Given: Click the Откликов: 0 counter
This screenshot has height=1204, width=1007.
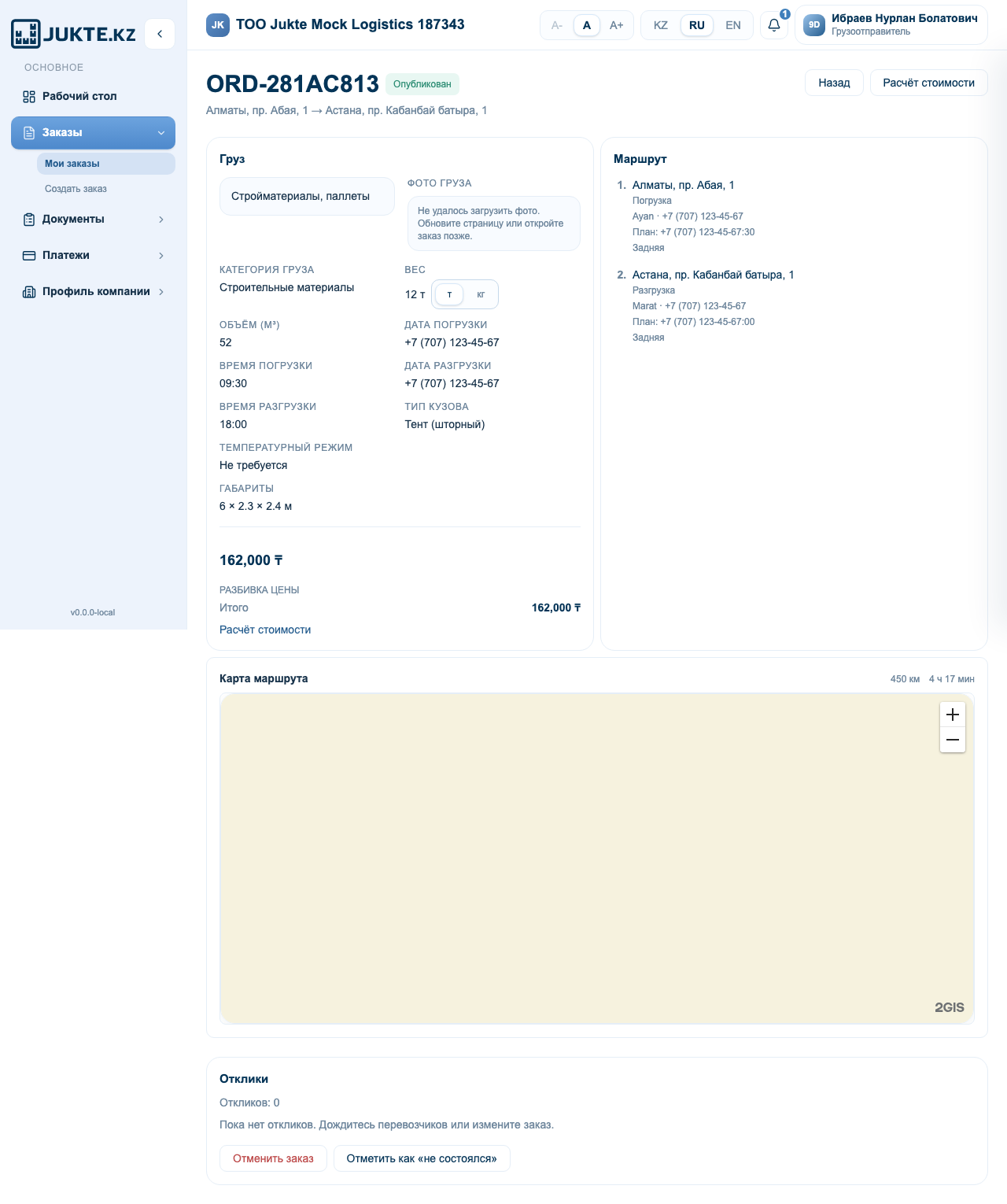Looking at the screenshot, I should click(x=249, y=1102).
